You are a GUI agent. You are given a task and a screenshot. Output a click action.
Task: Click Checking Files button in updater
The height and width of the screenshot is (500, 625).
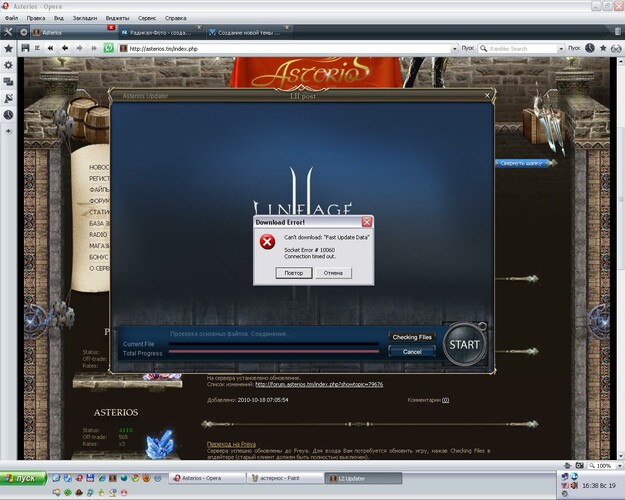412,337
